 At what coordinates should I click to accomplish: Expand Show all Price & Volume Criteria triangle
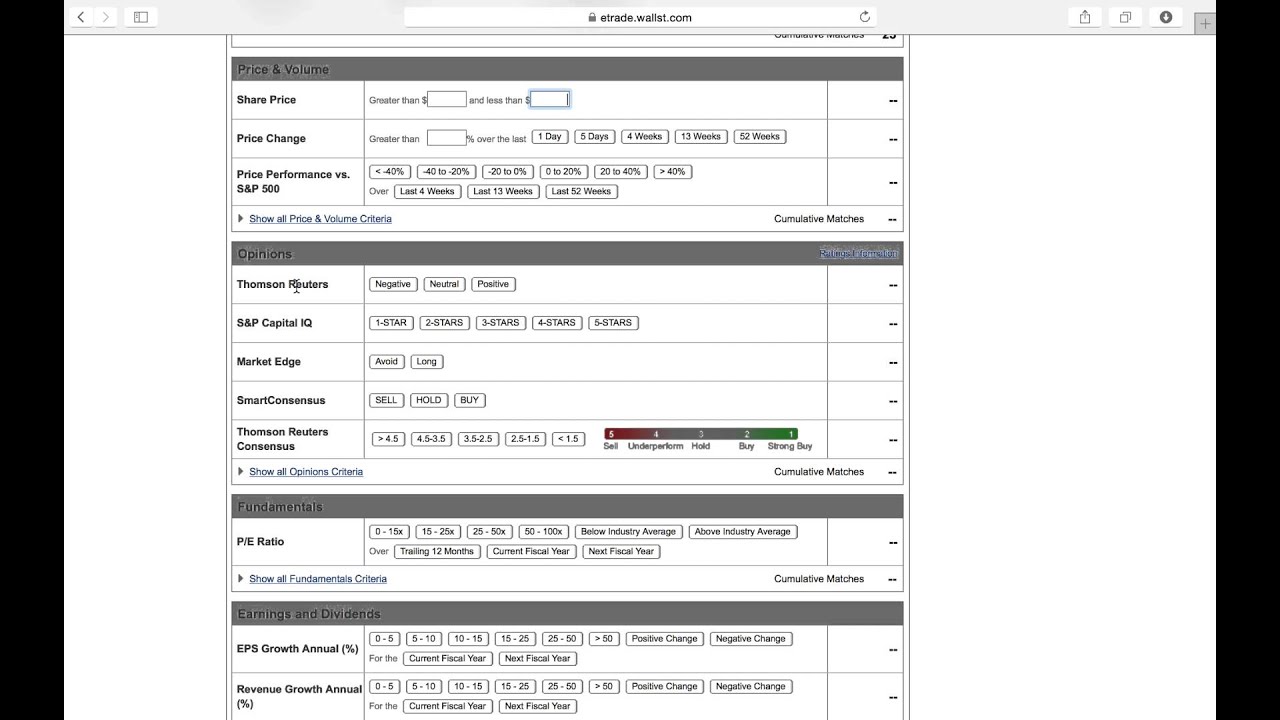241,218
